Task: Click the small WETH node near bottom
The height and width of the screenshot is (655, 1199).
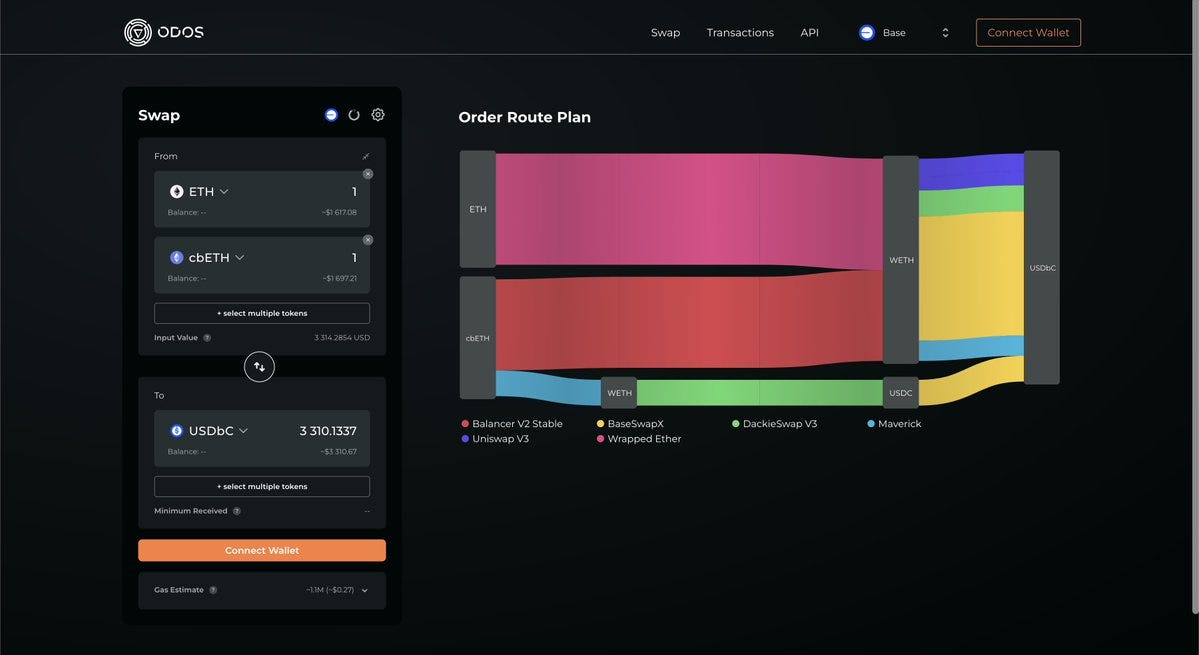Action: (x=619, y=393)
